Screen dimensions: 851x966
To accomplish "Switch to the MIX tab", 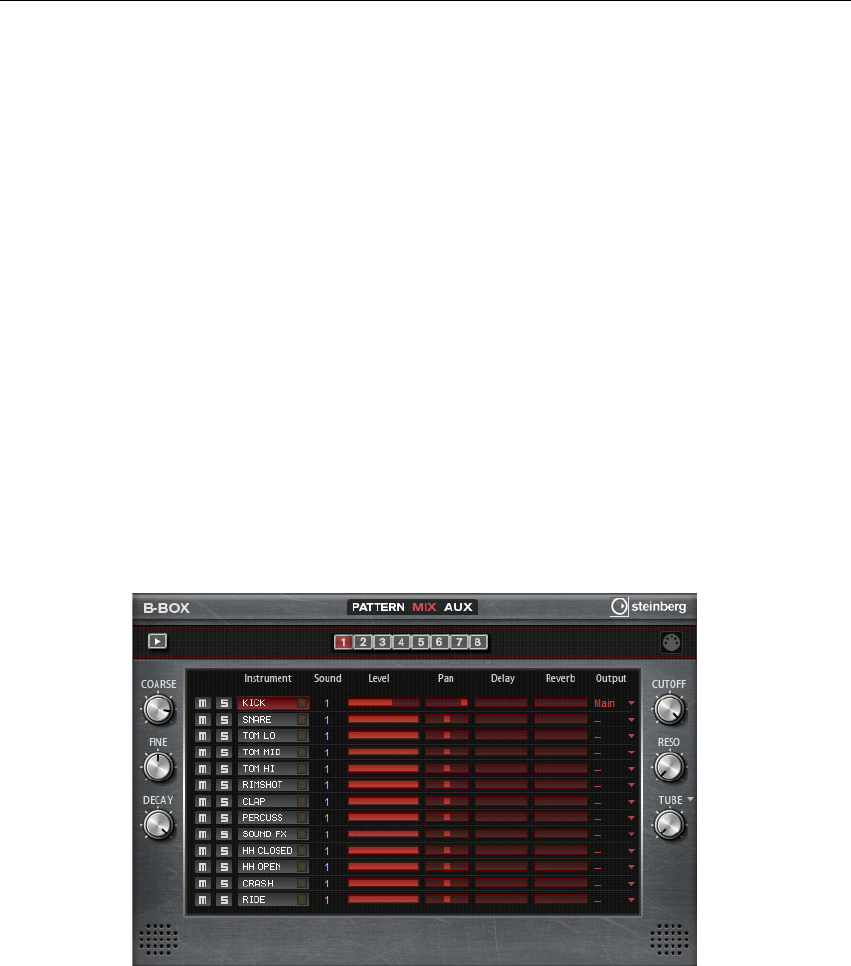I will coord(424,607).
